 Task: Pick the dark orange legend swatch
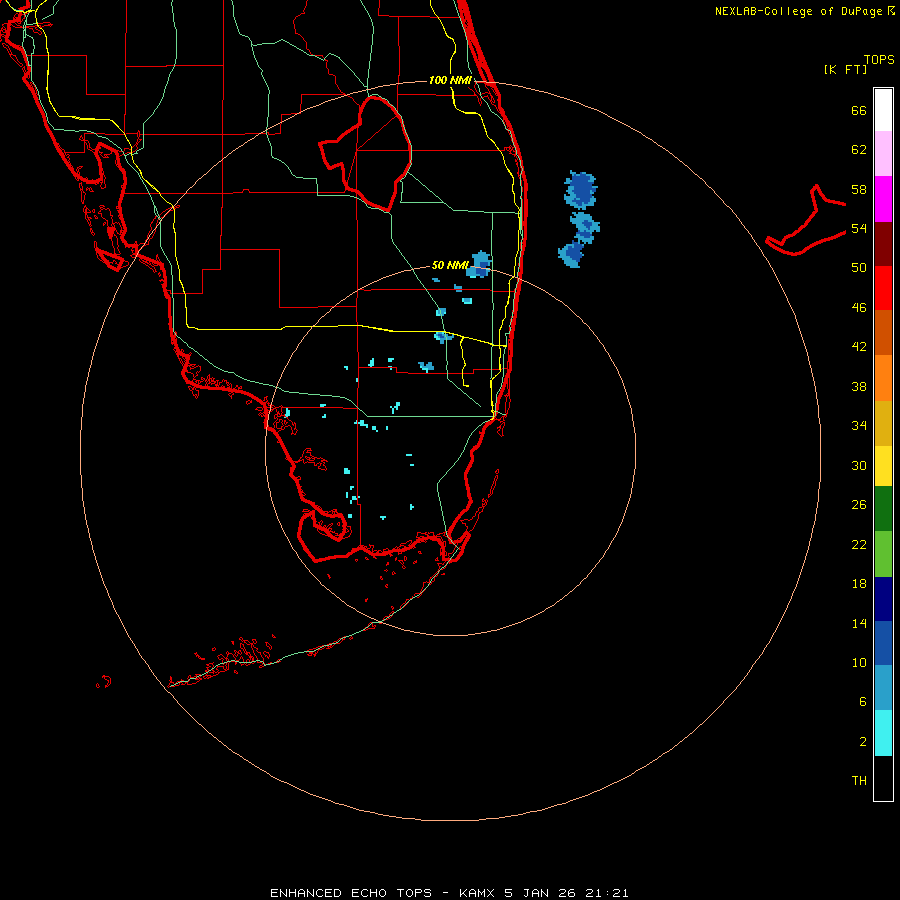[883, 332]
